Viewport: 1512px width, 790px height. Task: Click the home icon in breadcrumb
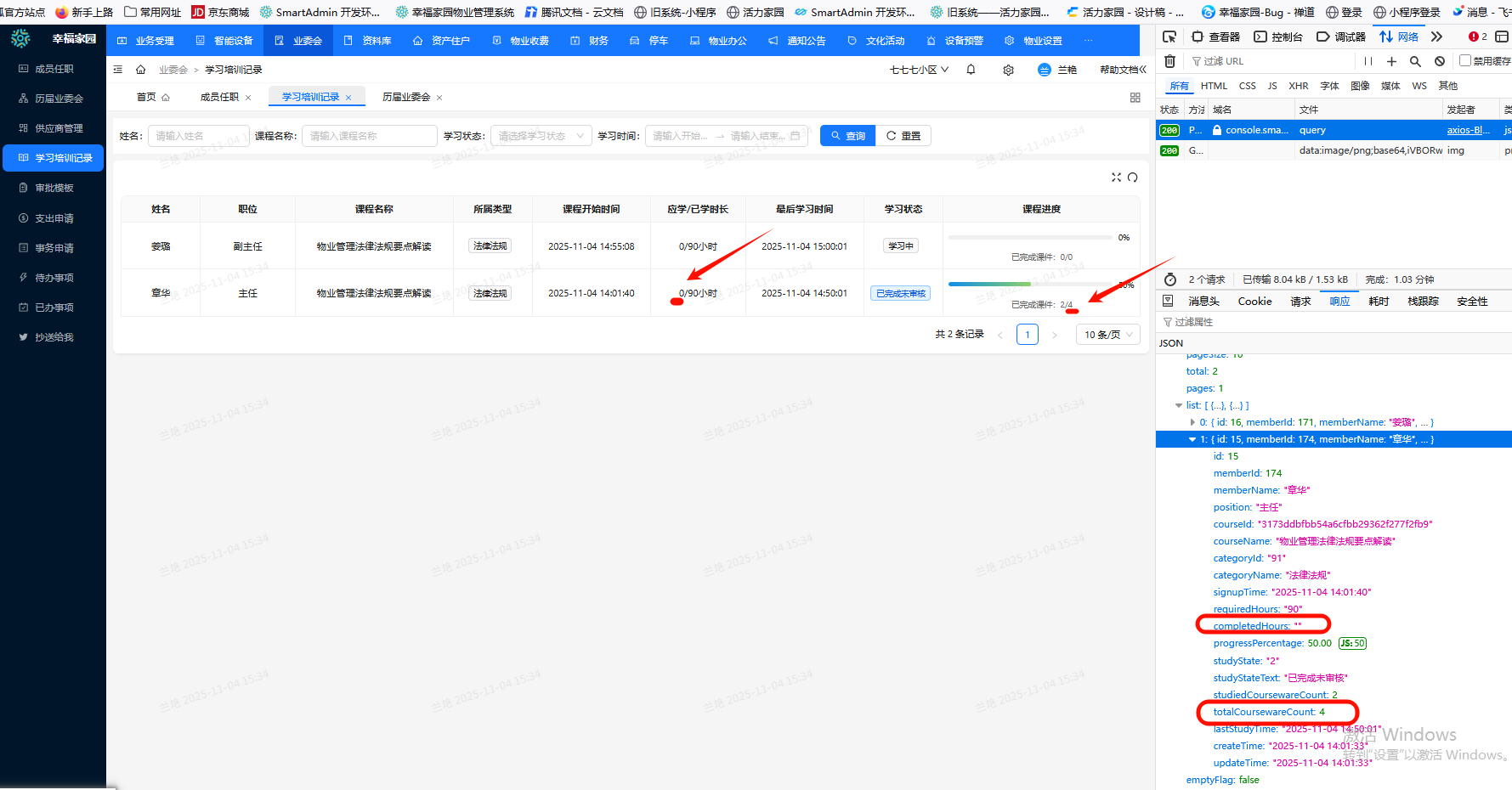pos(141,70)
